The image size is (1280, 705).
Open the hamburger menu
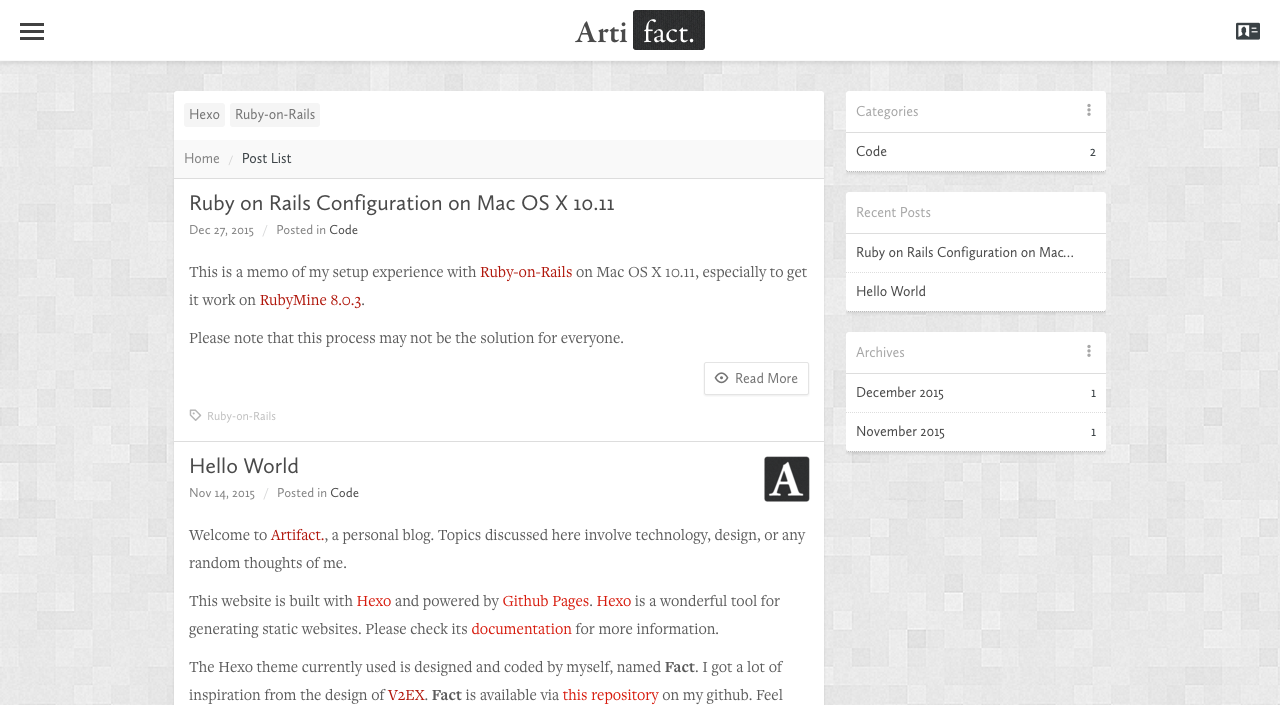[x=32, y=31]
